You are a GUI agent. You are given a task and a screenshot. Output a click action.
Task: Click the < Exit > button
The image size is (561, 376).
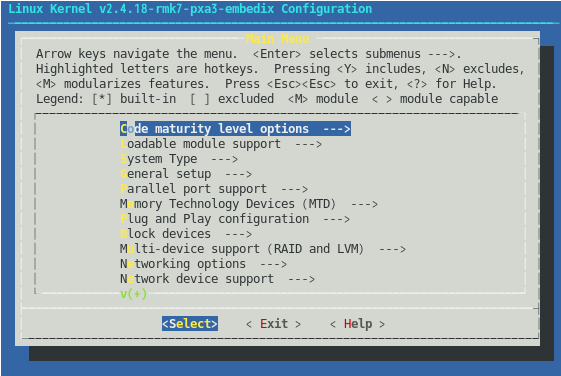pyautogui.click(x=274, y=324)
